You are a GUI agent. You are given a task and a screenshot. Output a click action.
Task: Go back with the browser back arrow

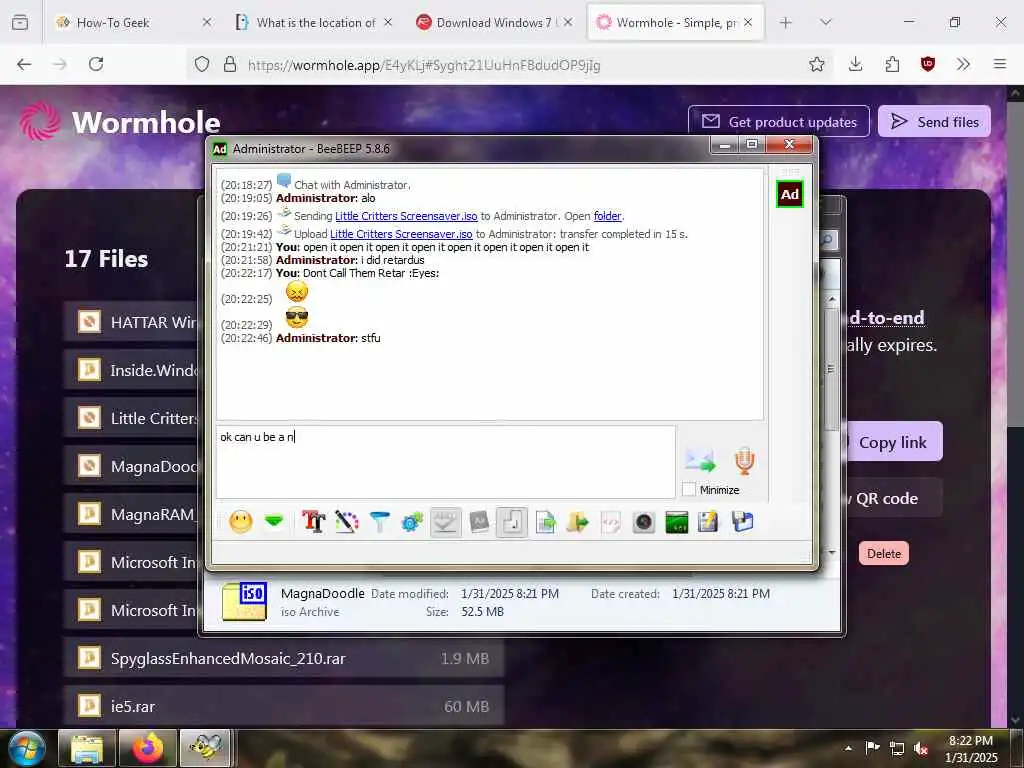click(x=24, y=64)
